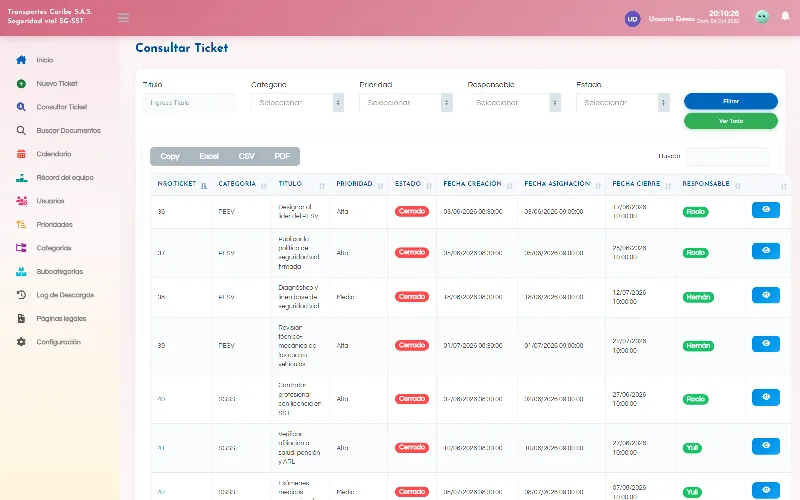Viewport: 800px width, 500px height.
Task: Open the Responsable dropdown filter
Action: coord(514,103)
